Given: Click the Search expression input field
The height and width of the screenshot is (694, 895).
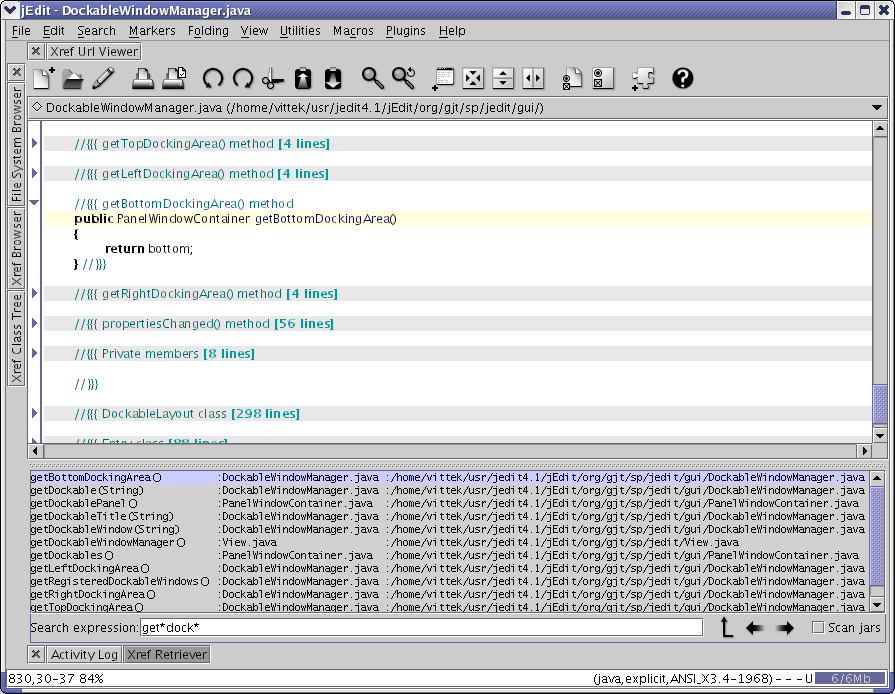Looking at the screenshot, I should 422,627.
